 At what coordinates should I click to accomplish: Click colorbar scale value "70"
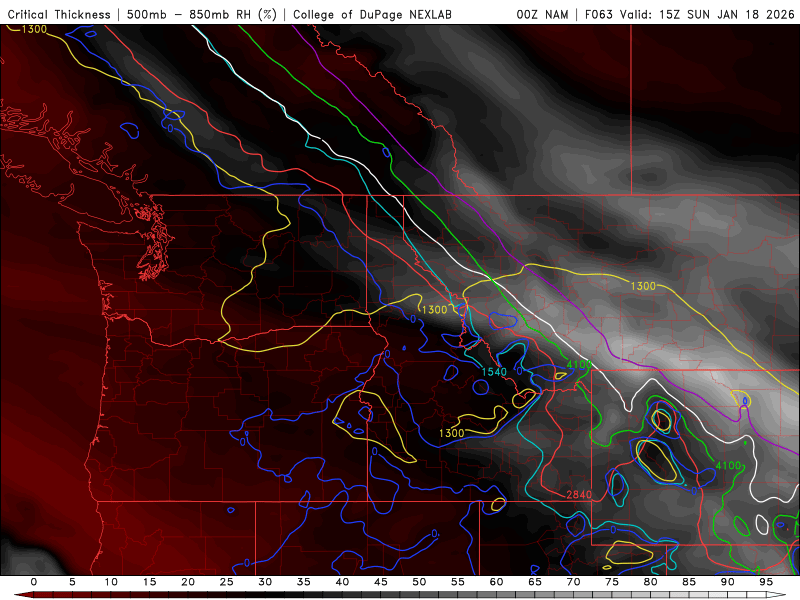pos(573,582)
